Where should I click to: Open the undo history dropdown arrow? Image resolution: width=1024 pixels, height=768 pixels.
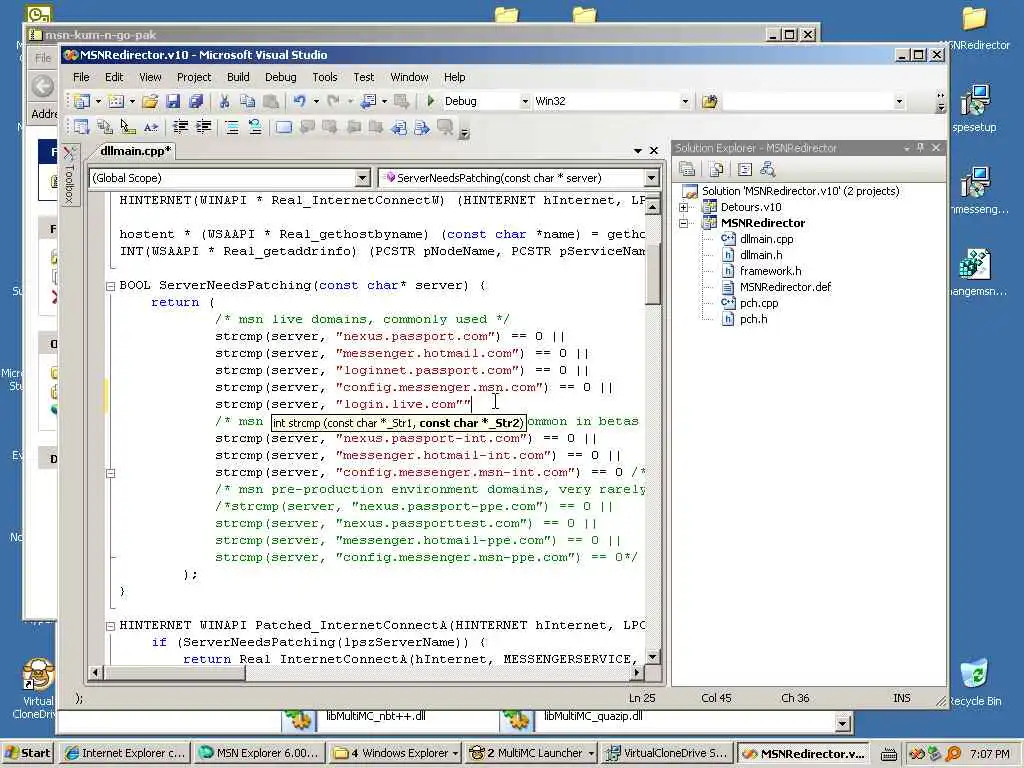point(316,101)
